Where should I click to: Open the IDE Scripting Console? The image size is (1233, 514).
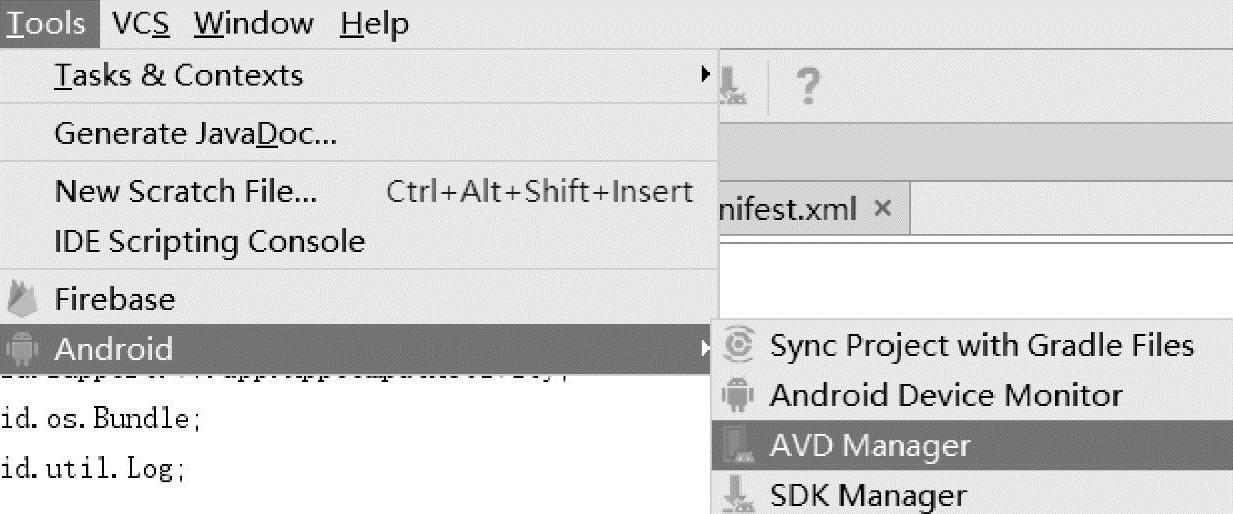(209, 241)
